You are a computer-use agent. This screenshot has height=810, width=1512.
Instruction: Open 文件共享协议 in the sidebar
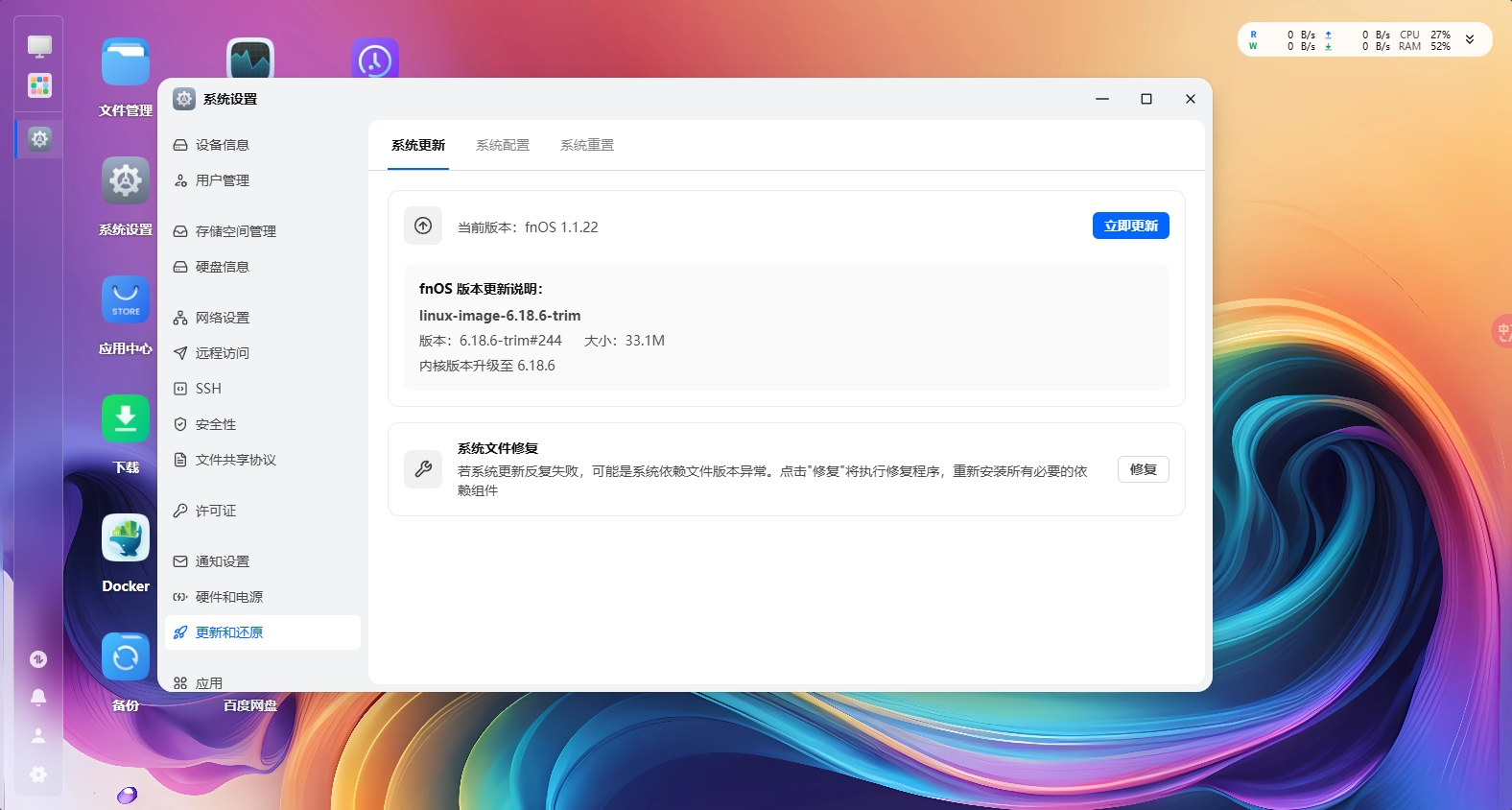[263, 460]
